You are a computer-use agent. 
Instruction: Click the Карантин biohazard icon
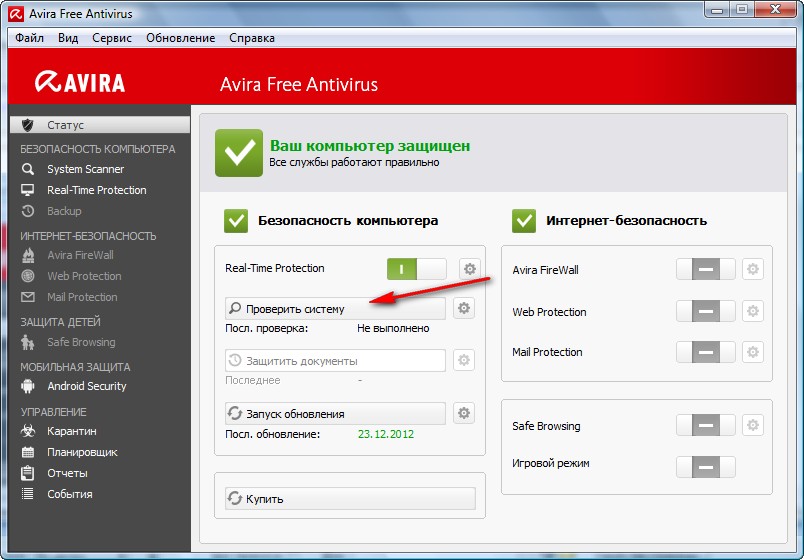click(28, 431)
